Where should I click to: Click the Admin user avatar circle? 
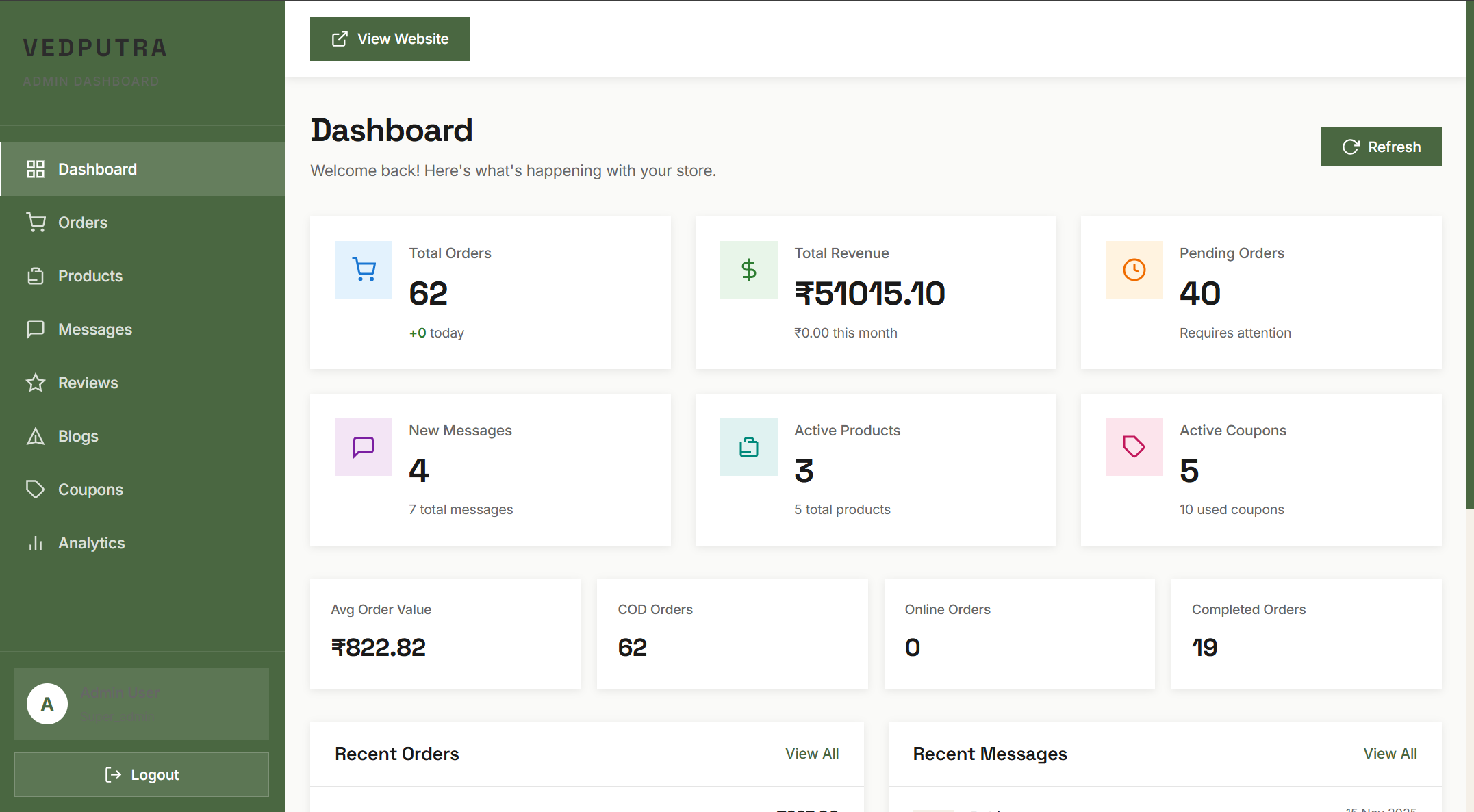coord(47,704)
